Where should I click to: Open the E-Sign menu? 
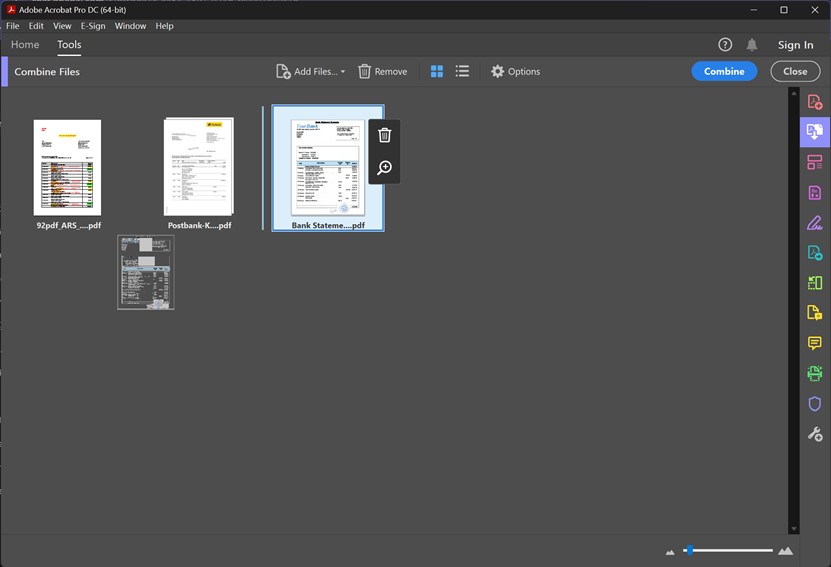click(93, 26)
